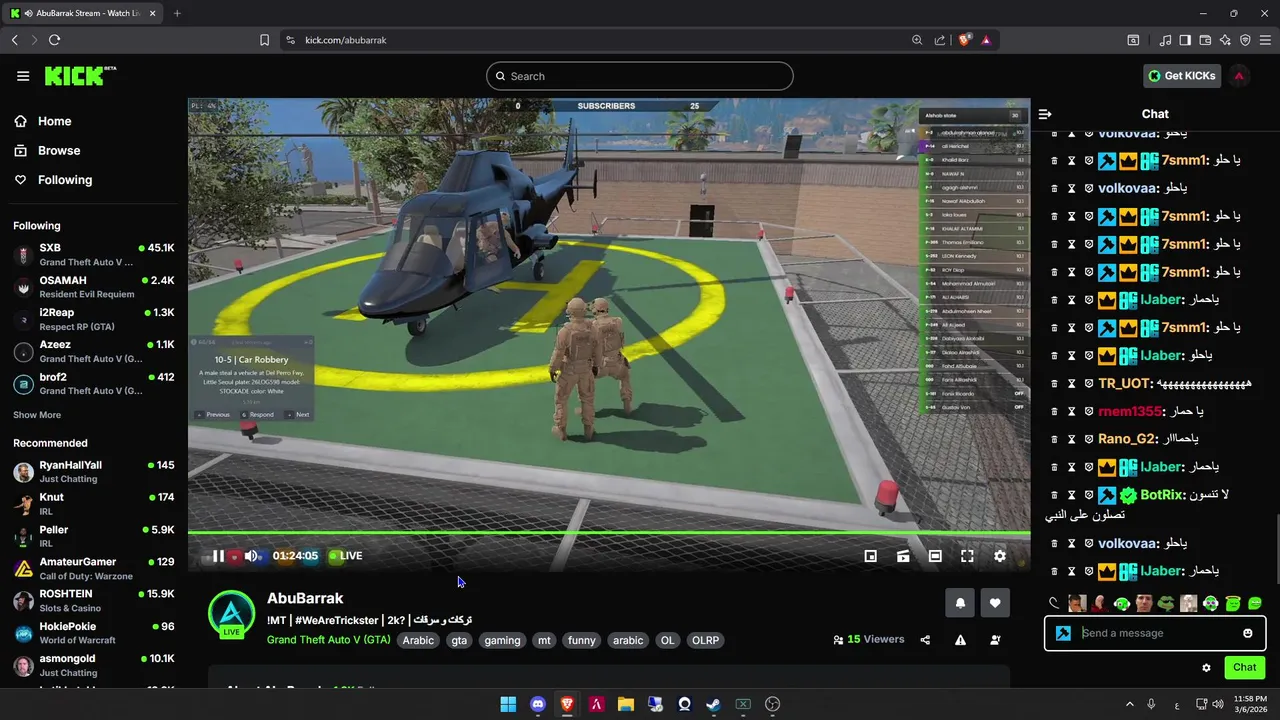The width and height of the screenshot is (1280, 720).
Task: Toggle notification bell for AbuBarrak
Action: coord(960,603)
